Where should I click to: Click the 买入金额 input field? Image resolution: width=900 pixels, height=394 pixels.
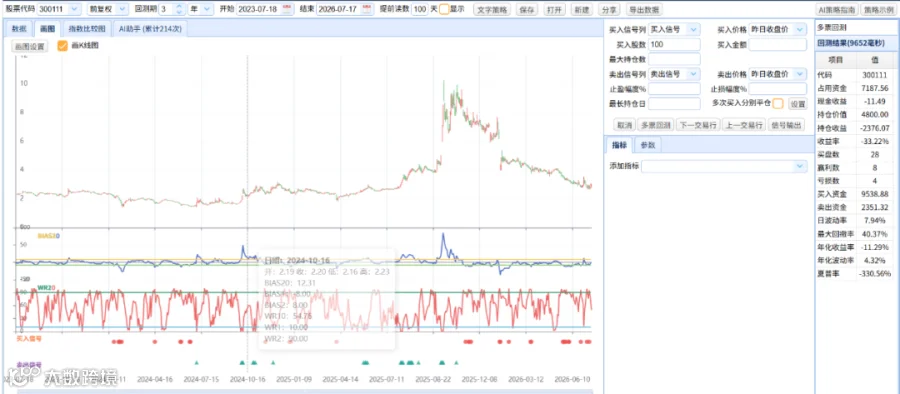pyautogui.click(x=778, y=45)
